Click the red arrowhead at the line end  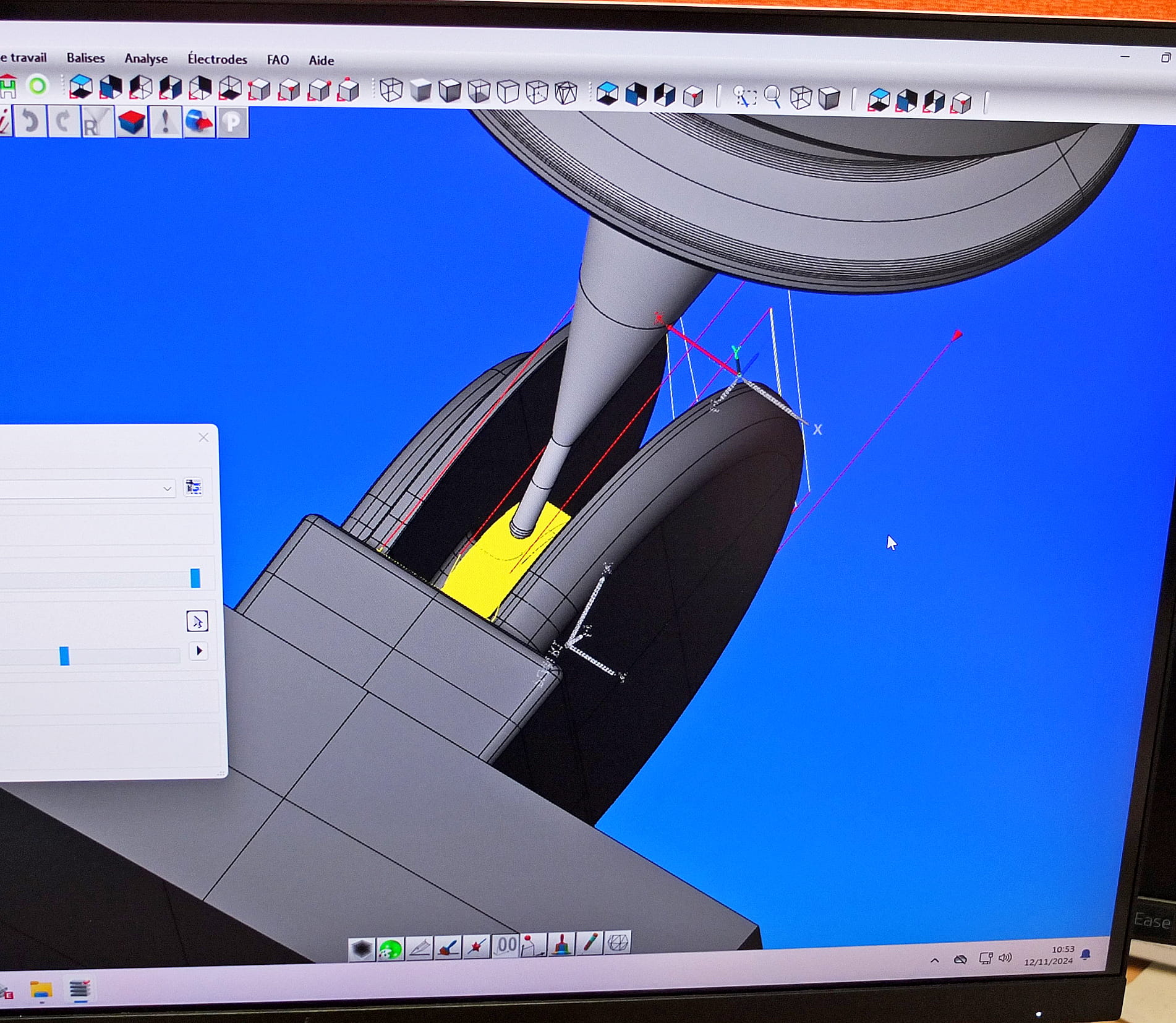[x=957, y=335]
